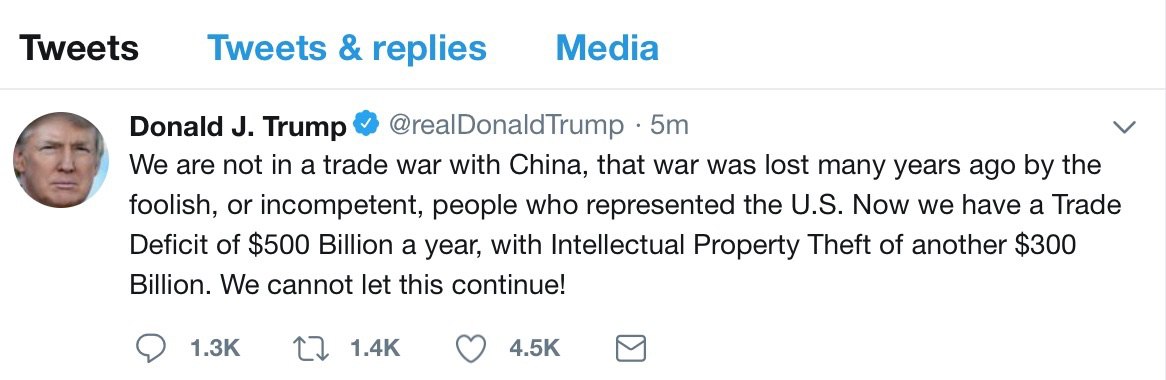Click the Donald J. Trump display name
The height and width of the screenshot is (380, 1166).
[x=237, y=127]
